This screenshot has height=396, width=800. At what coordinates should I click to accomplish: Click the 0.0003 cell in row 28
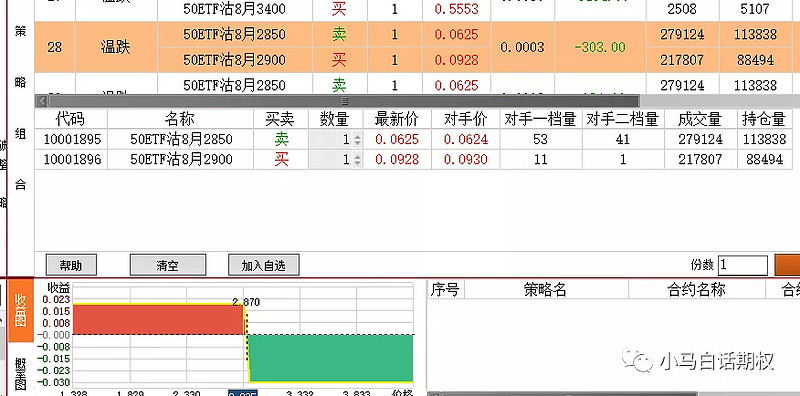pyautogui.click(x=522, y=47)
